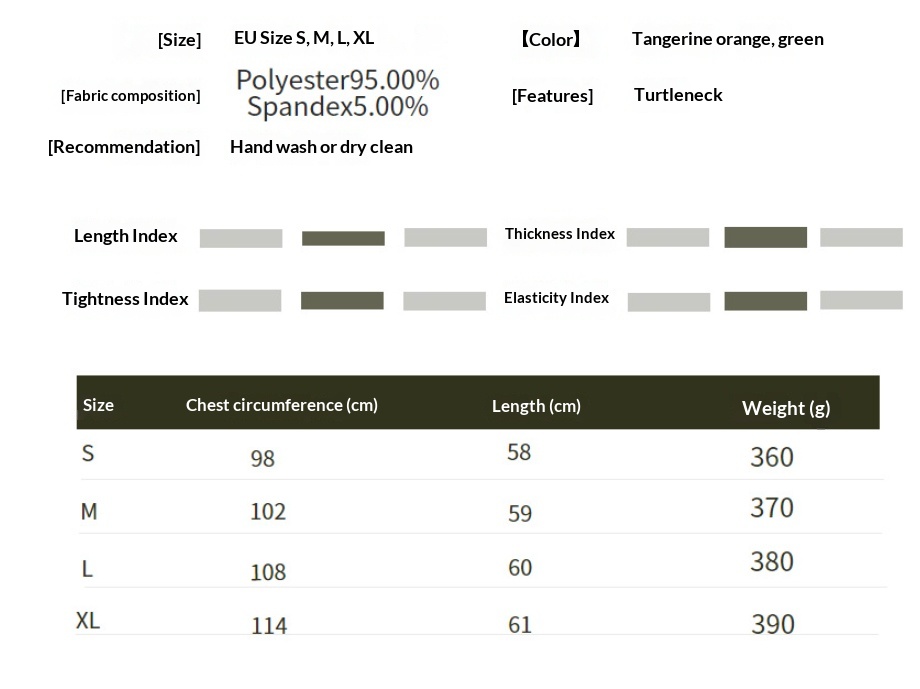Click the Weight (g) column header
The height and width of the screenshot is (689, 920).
[786, 408]
